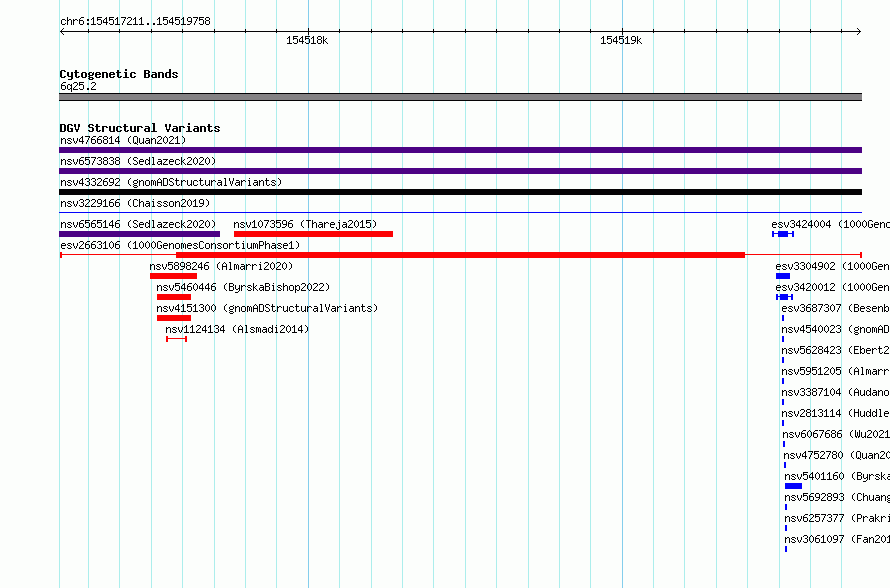Open variant nsv6573838 (Sedlazeck2020) label
The width and height of the screenshot is (890, 588).
[138, 161]
